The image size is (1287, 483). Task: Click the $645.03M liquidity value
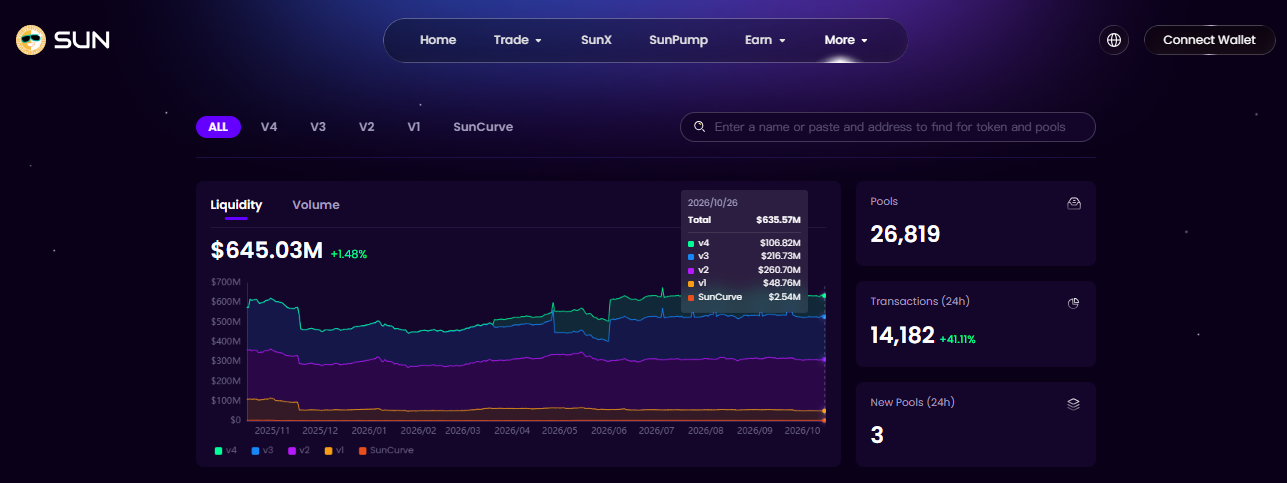point(266,250)
